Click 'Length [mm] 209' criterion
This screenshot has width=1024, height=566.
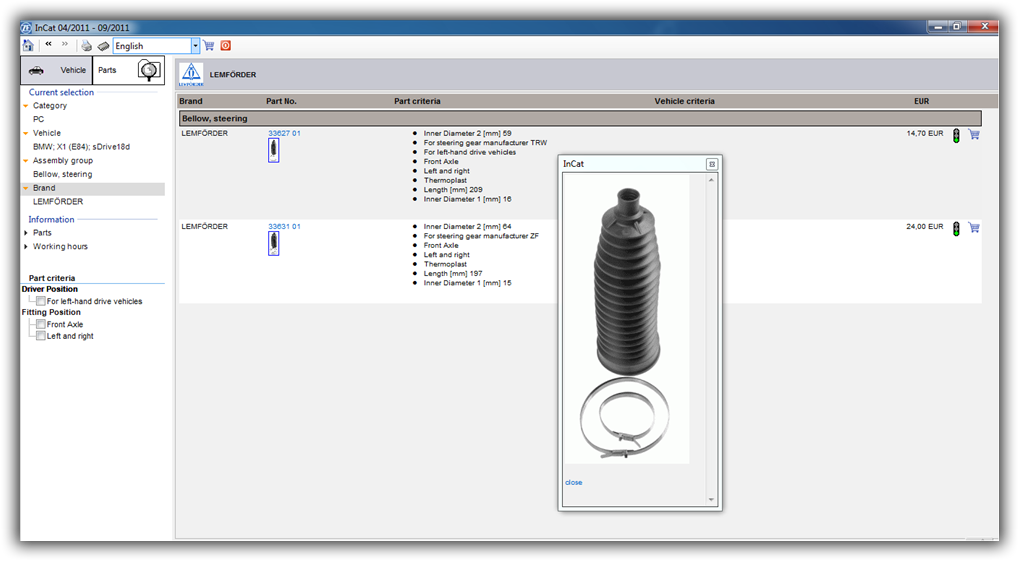[453, 190]
